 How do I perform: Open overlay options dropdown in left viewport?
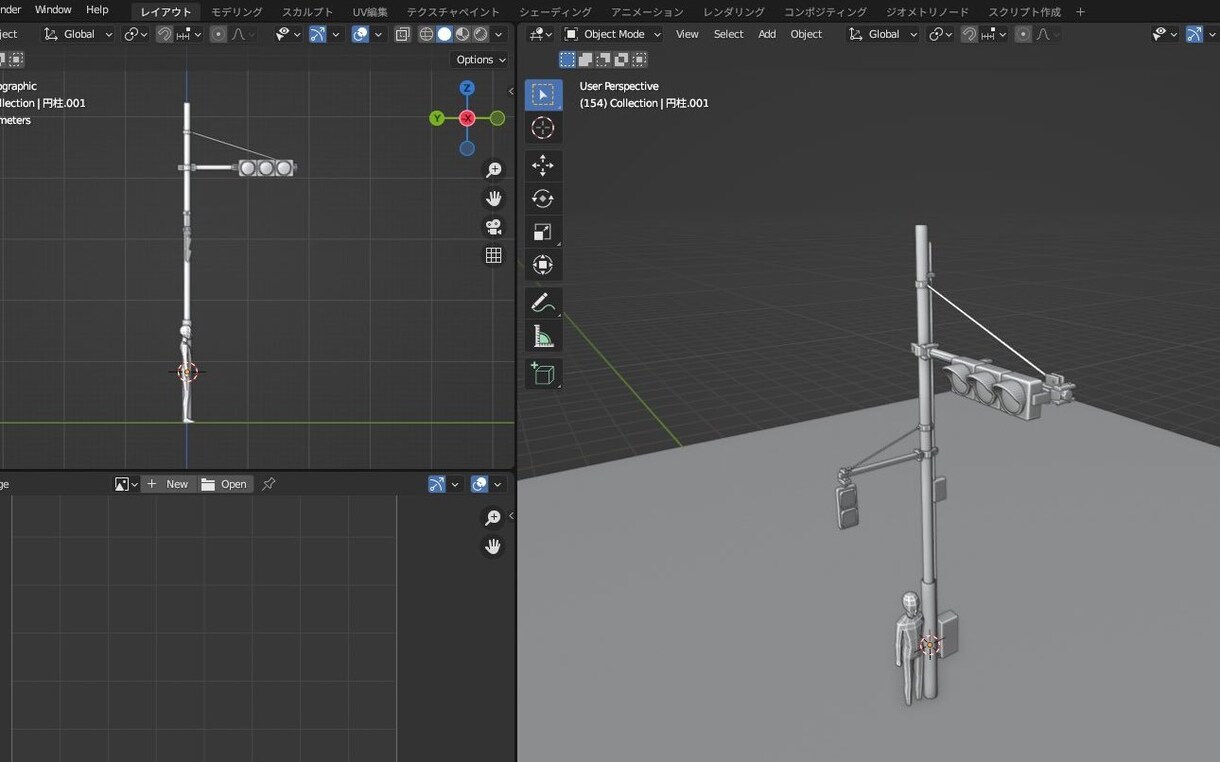(x=377, y=34)
